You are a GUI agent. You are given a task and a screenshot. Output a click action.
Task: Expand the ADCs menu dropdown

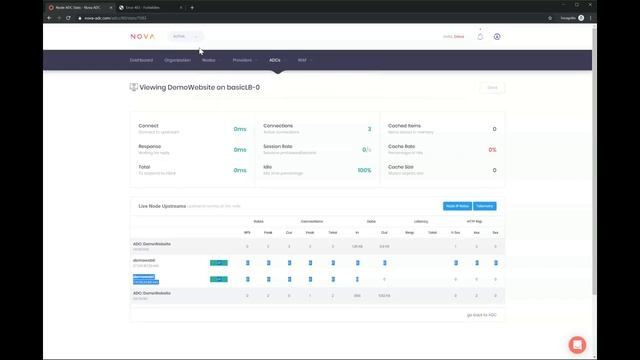point(278,60)
